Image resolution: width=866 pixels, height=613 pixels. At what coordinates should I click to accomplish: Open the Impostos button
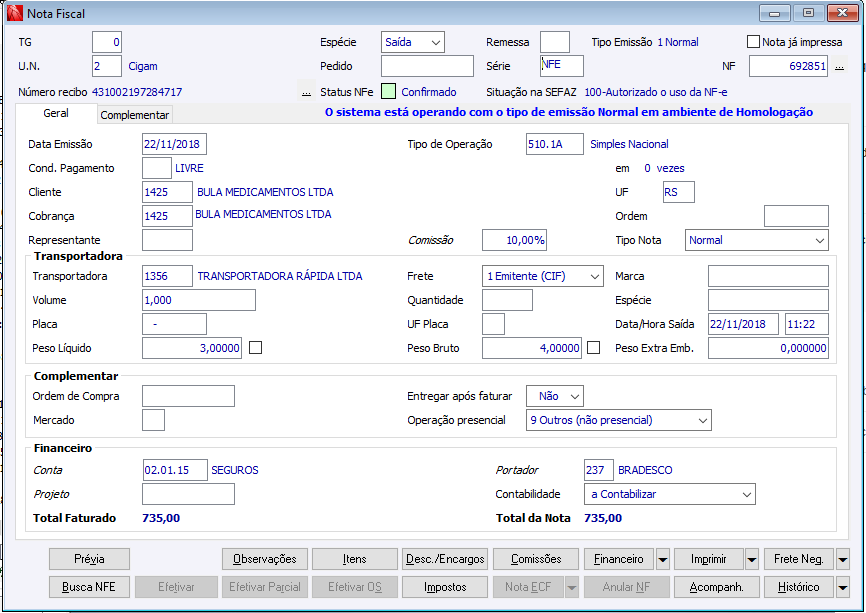coord(445,587)
